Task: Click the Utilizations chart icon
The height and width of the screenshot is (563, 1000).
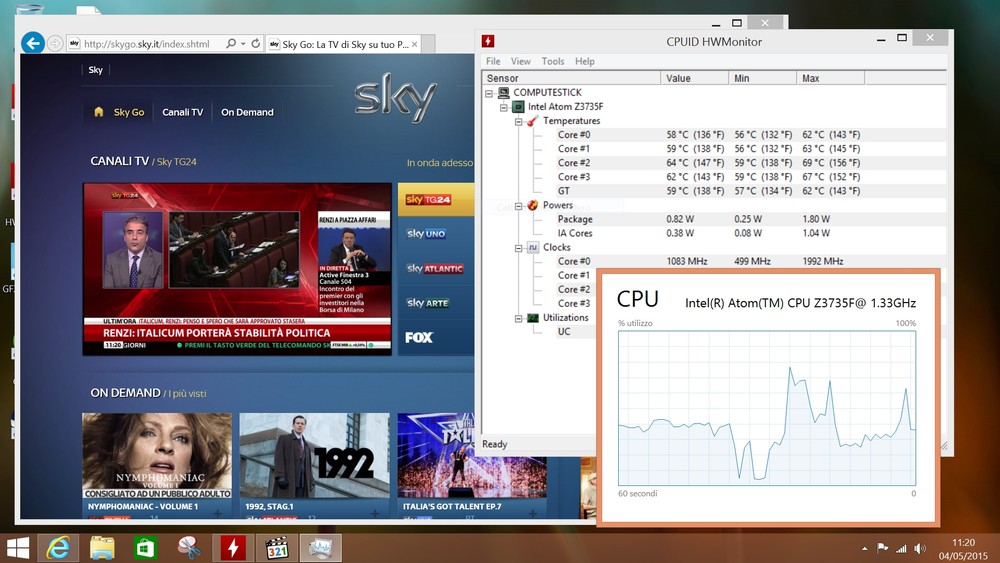Action: pos(533,318)
